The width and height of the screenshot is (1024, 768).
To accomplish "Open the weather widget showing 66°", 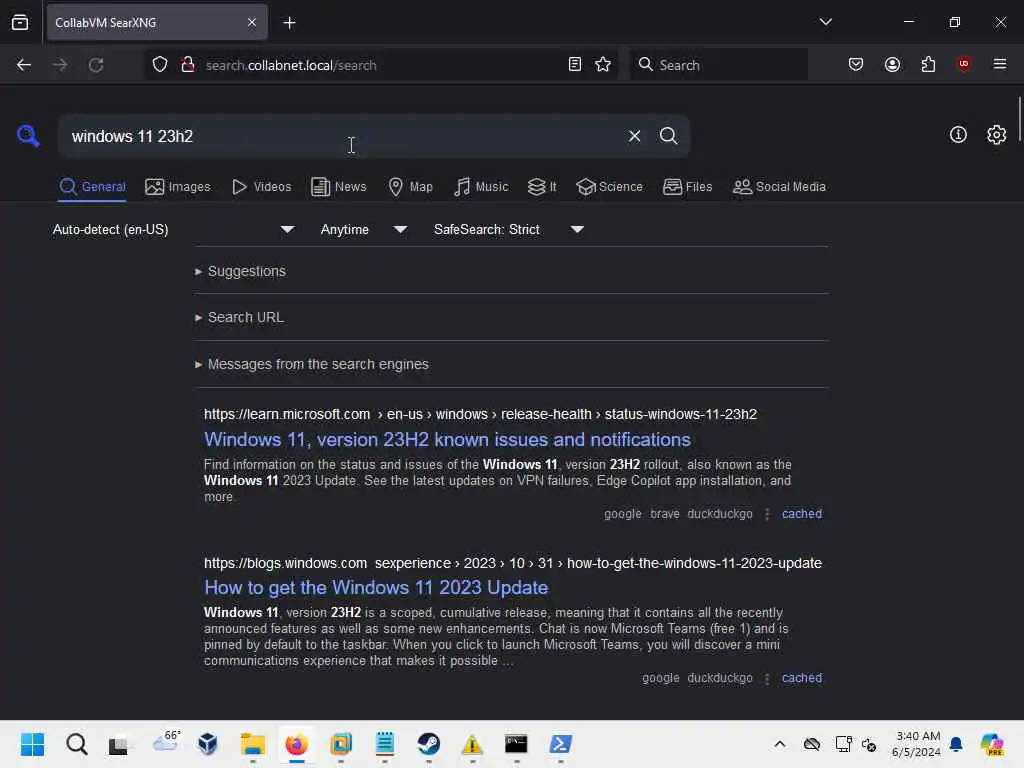I will point(166,742).
